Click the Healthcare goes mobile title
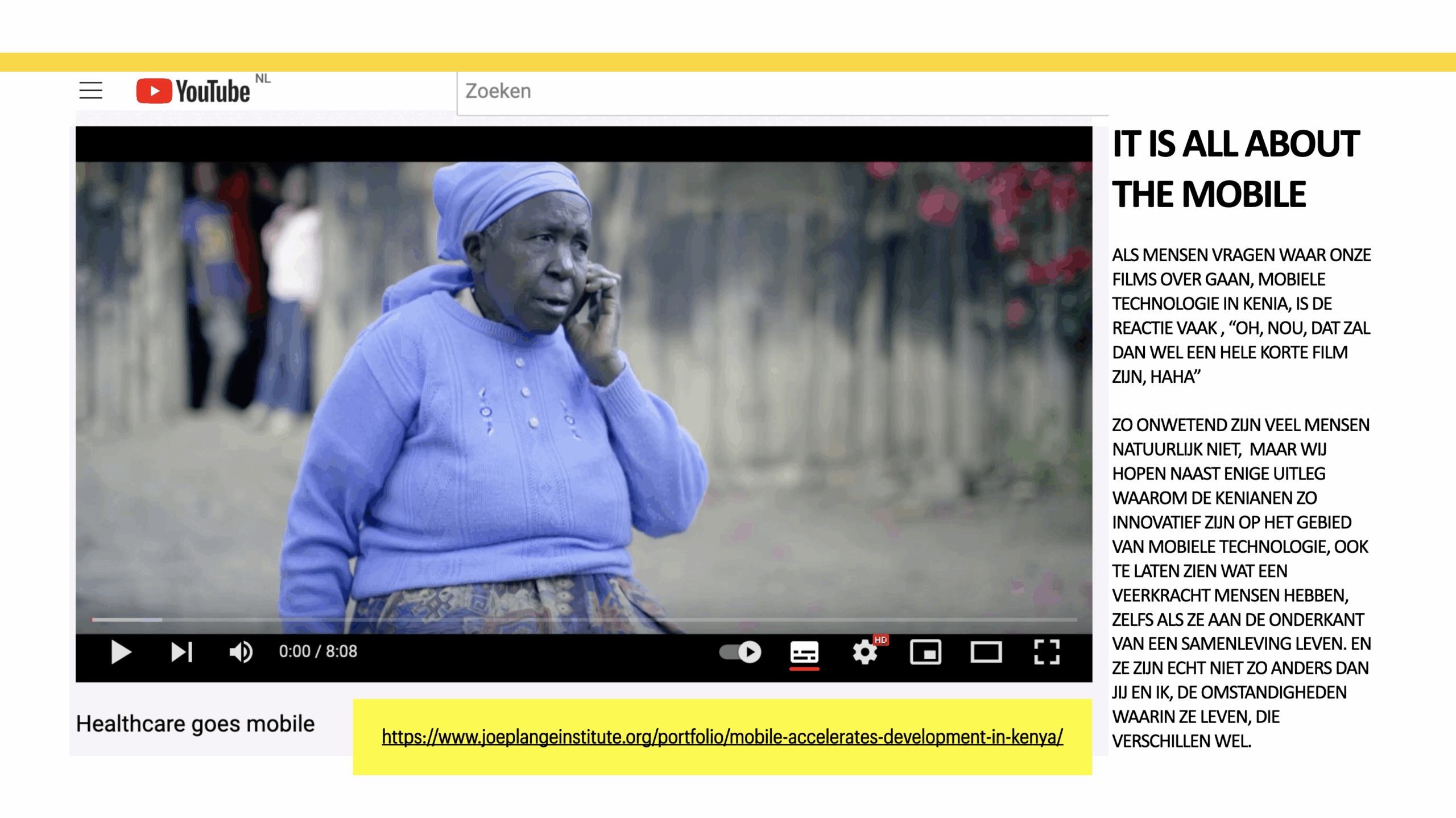The height and width of the screenshot is (818, 1456). (x=195, y=724)
